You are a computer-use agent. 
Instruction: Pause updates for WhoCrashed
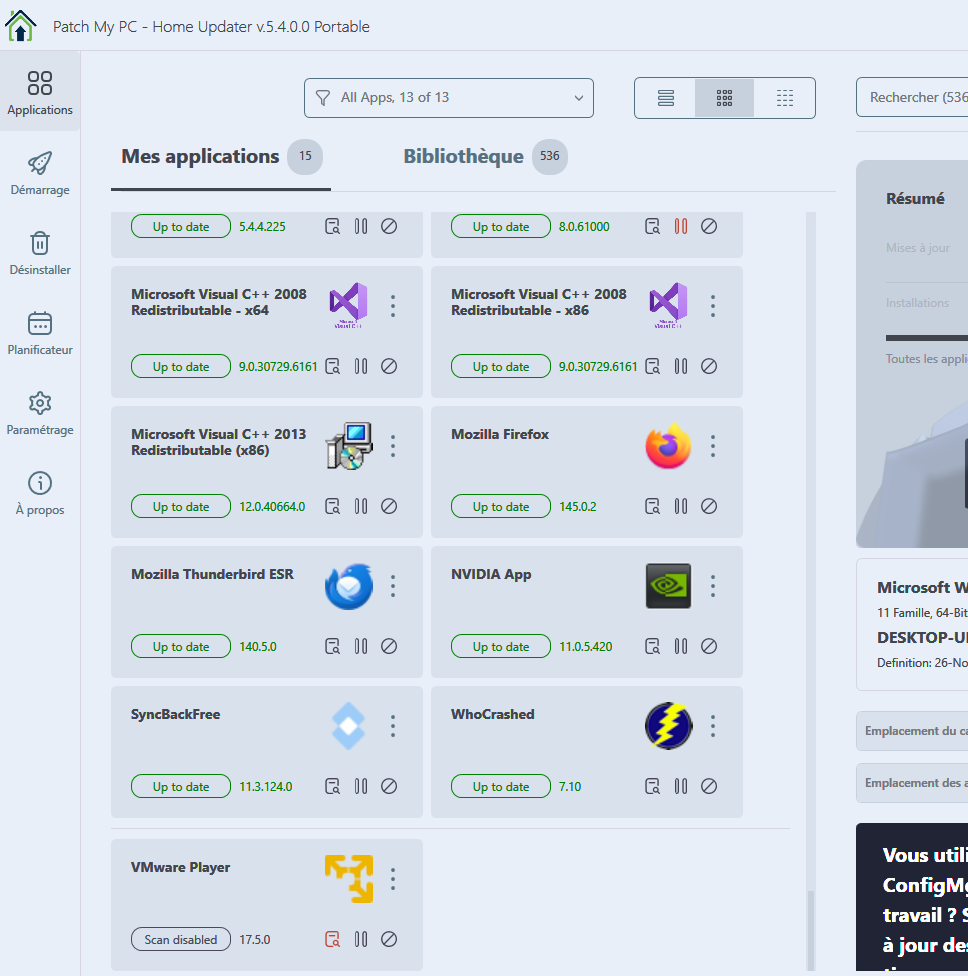point(680,787)
